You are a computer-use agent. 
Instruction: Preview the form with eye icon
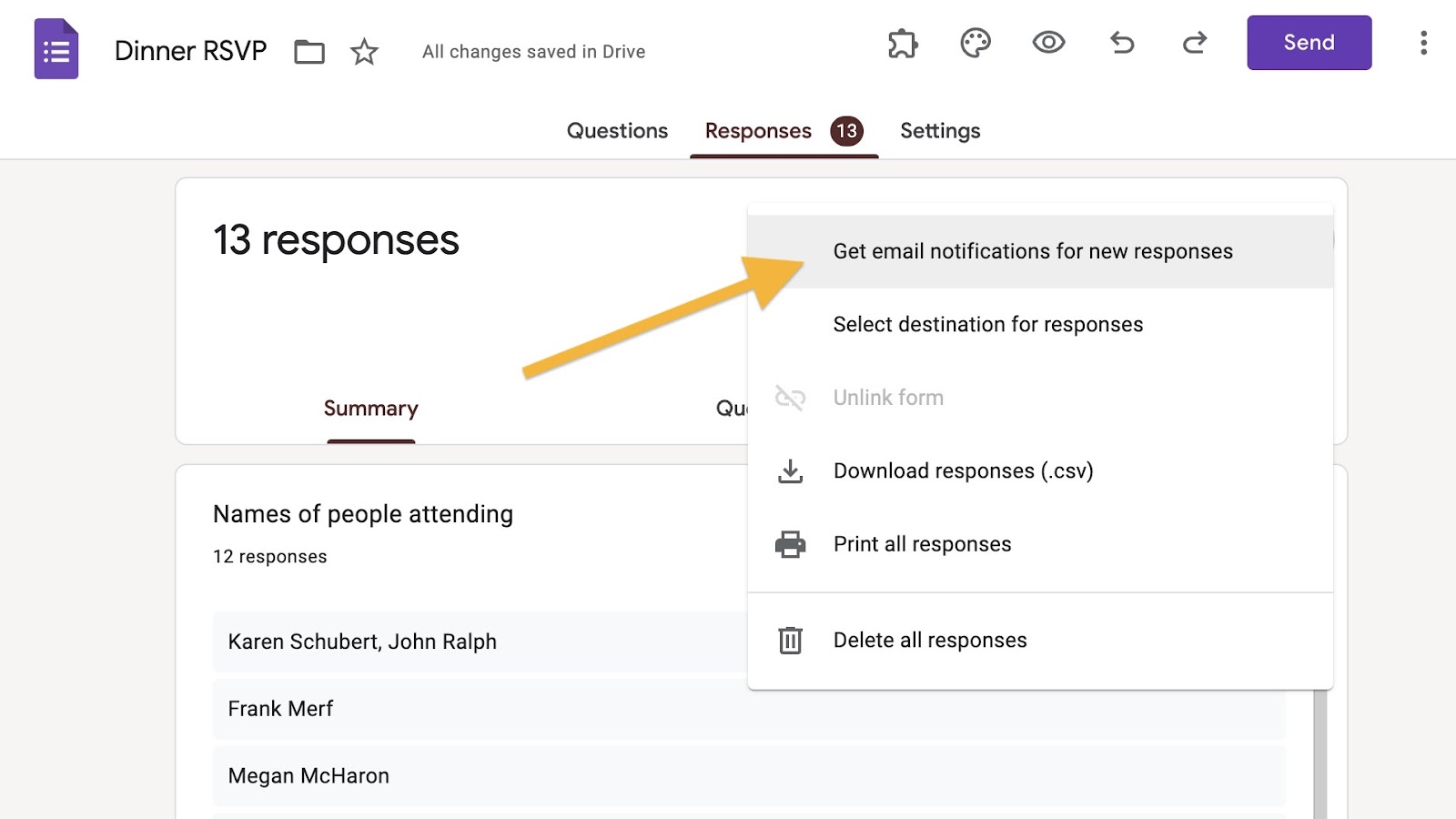[1048, 43]
